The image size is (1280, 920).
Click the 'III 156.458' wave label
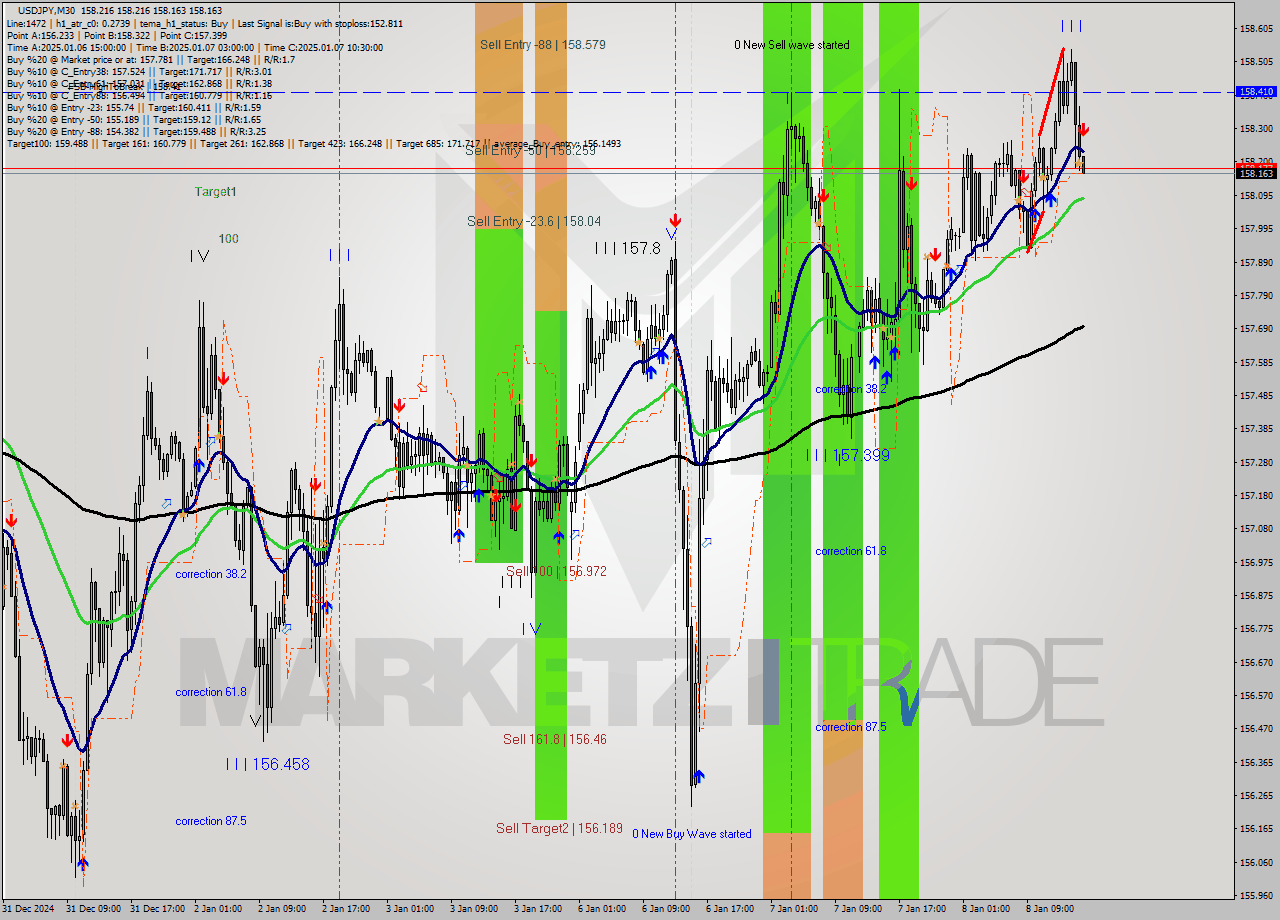[x=267, y=764]
